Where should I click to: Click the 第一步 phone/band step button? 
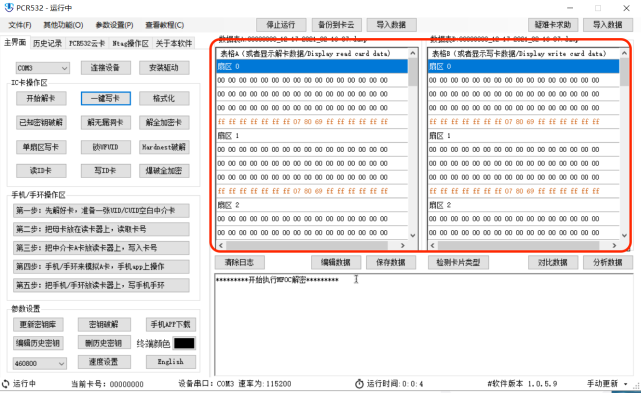point(101,211)
